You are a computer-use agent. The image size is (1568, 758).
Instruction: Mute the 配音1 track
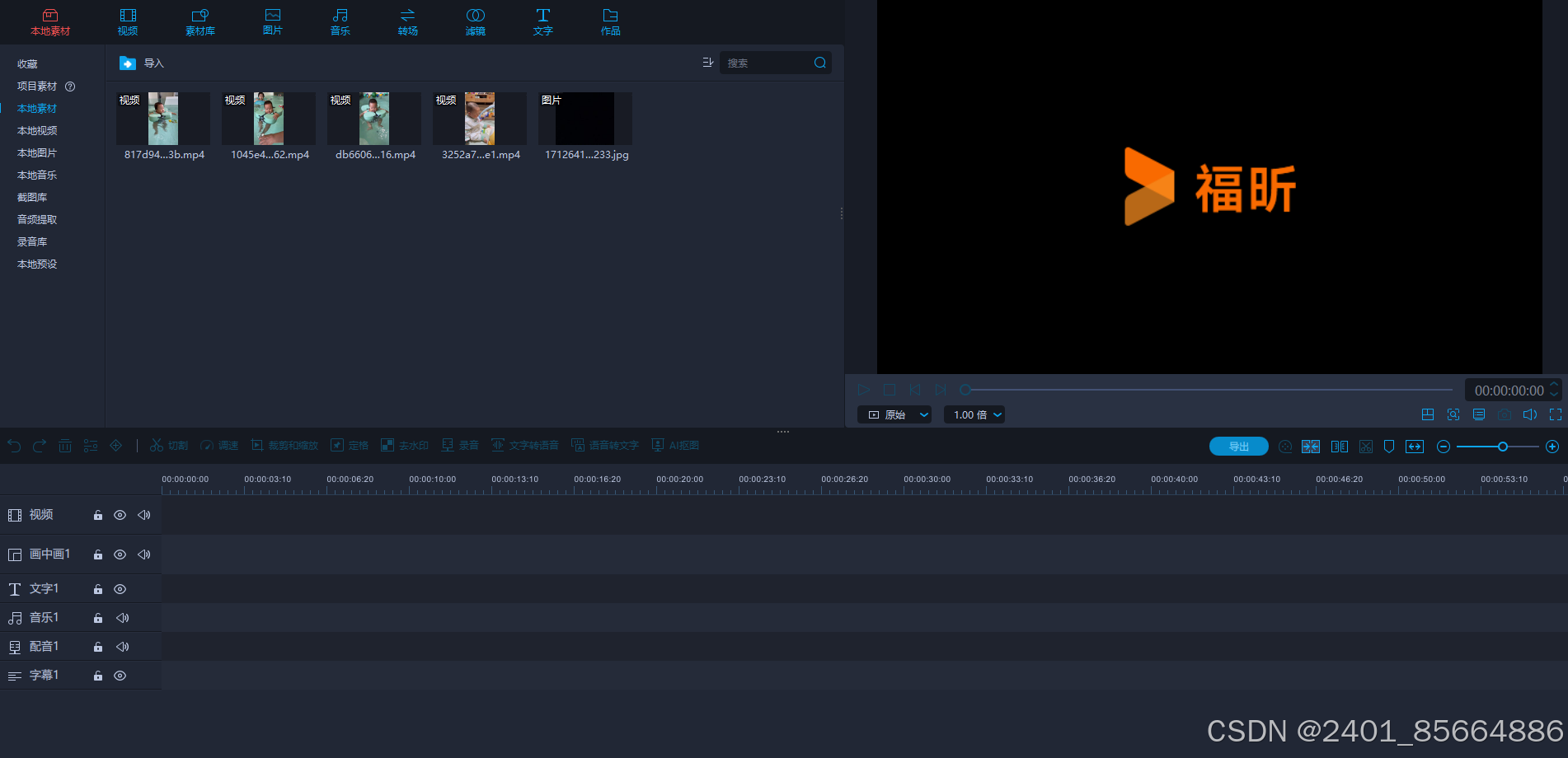point(123,647)
